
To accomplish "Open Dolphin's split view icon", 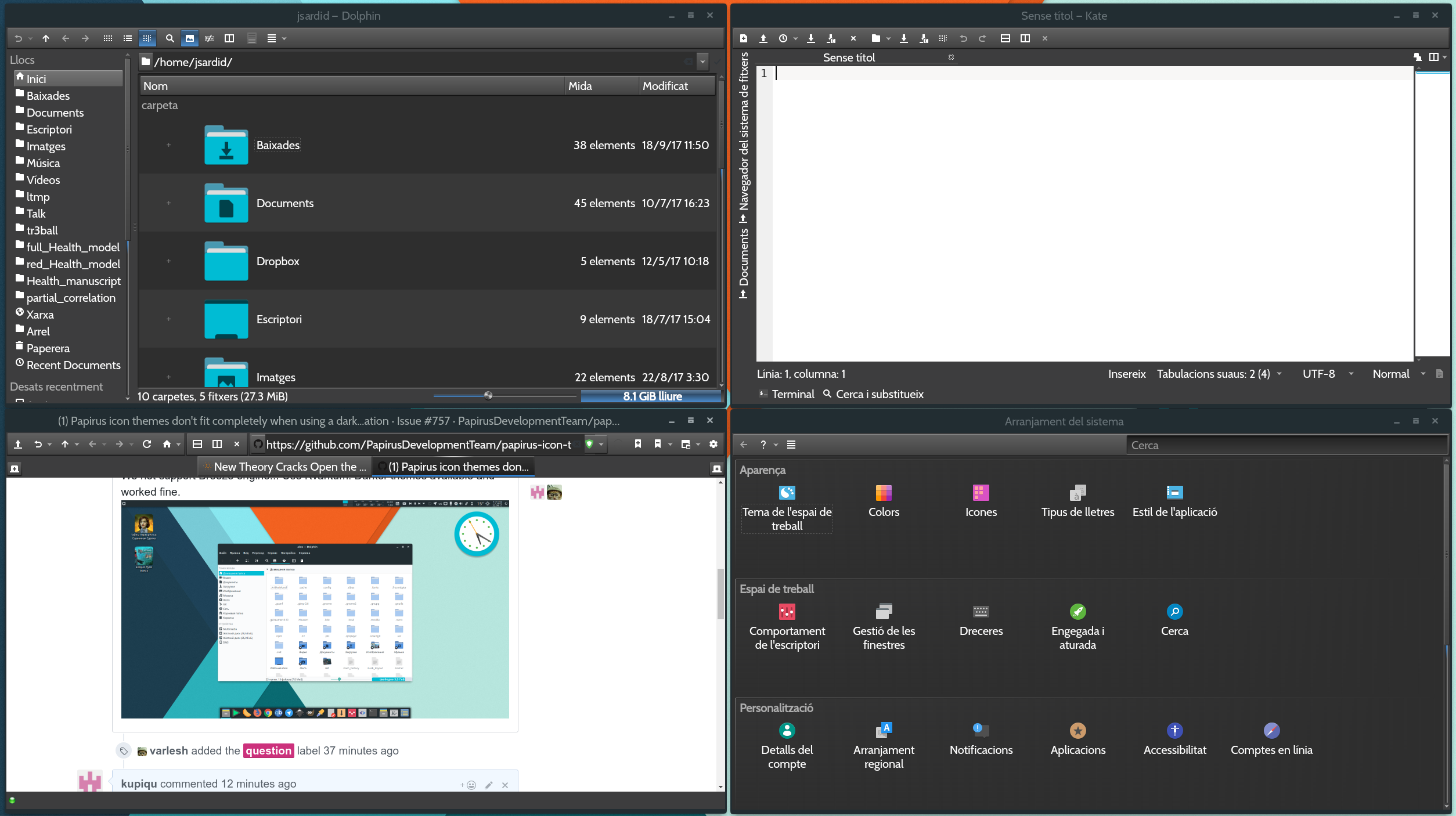I will tap(229, 38).
